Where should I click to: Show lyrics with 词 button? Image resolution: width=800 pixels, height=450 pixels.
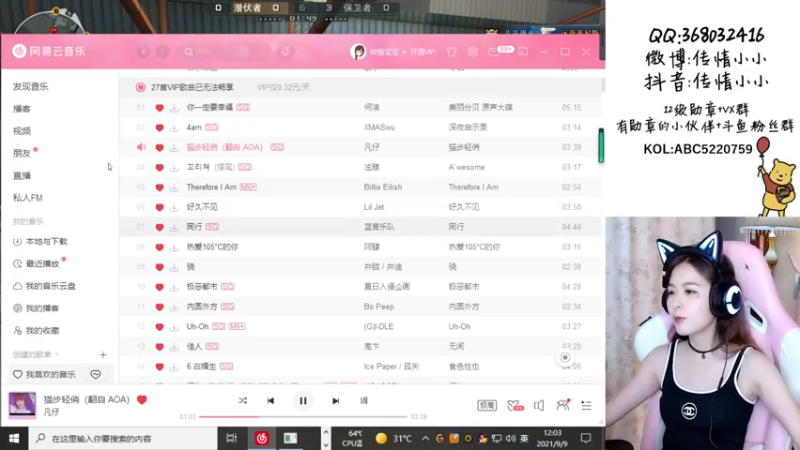point(364,401)
